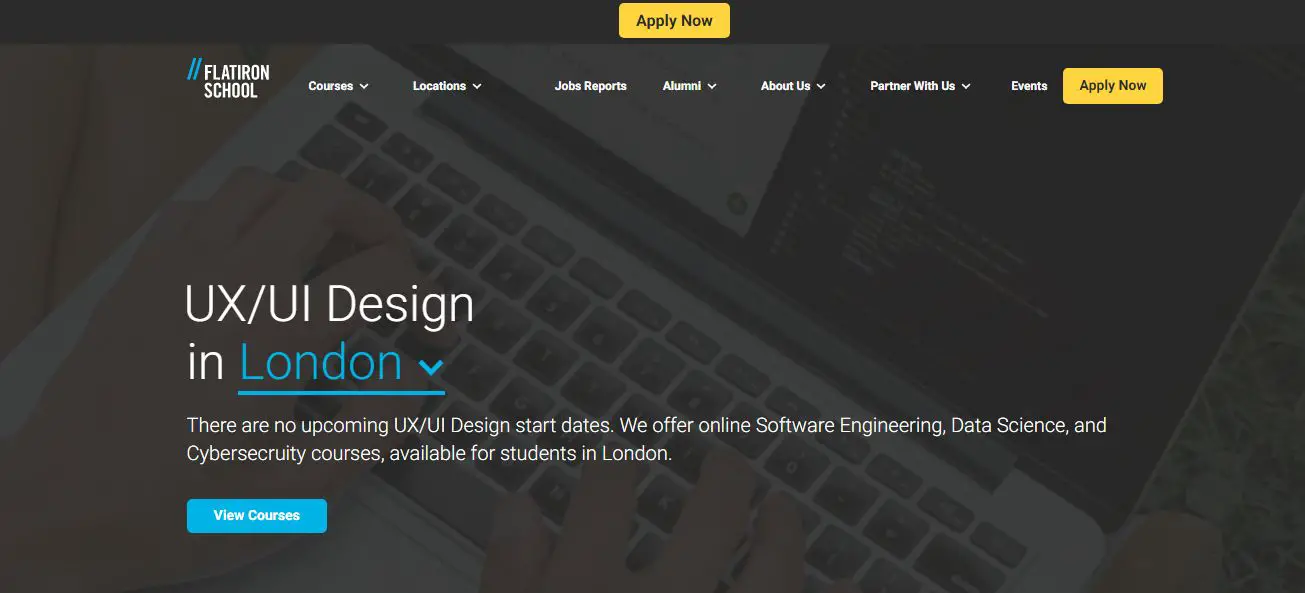Image resolution: width=1305 pixels, height=593 pixels.
Task: Click the blue View Courses button
Action: pos(257,516)
